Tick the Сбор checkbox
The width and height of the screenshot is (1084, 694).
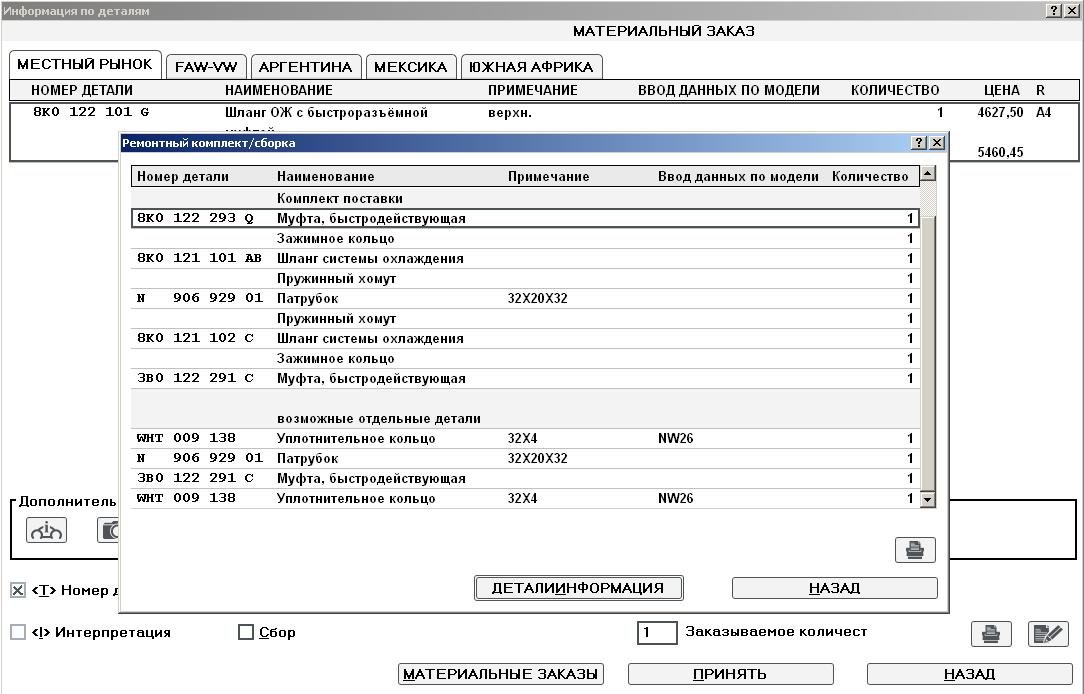pos(245,632)
